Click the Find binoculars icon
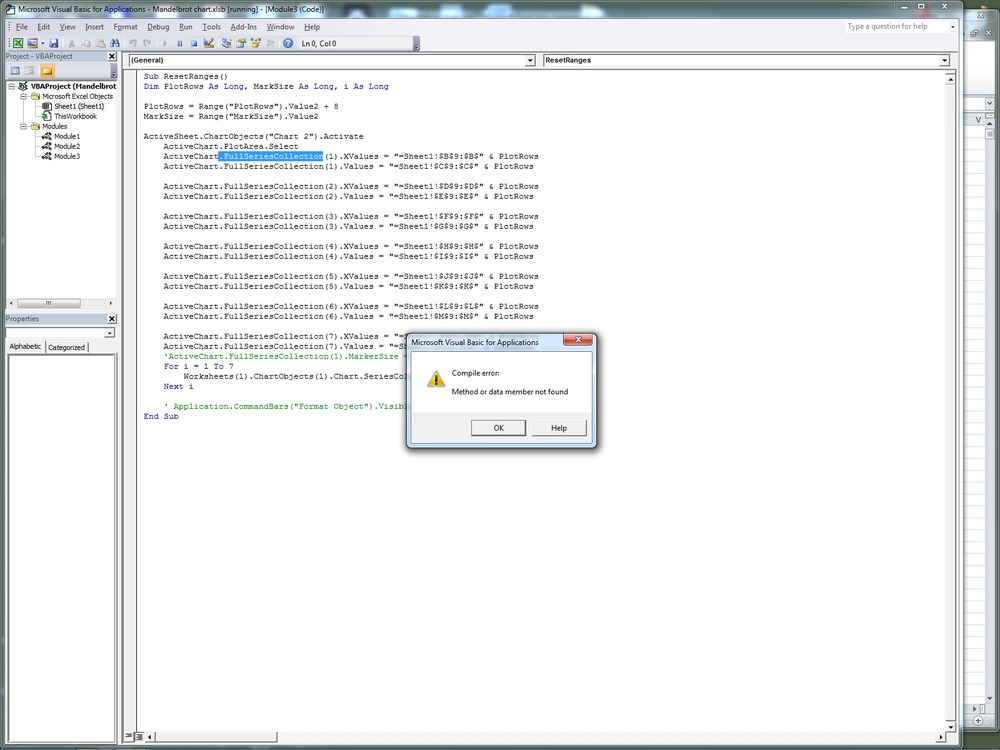1000x750 pixels. tap(116, 44)
